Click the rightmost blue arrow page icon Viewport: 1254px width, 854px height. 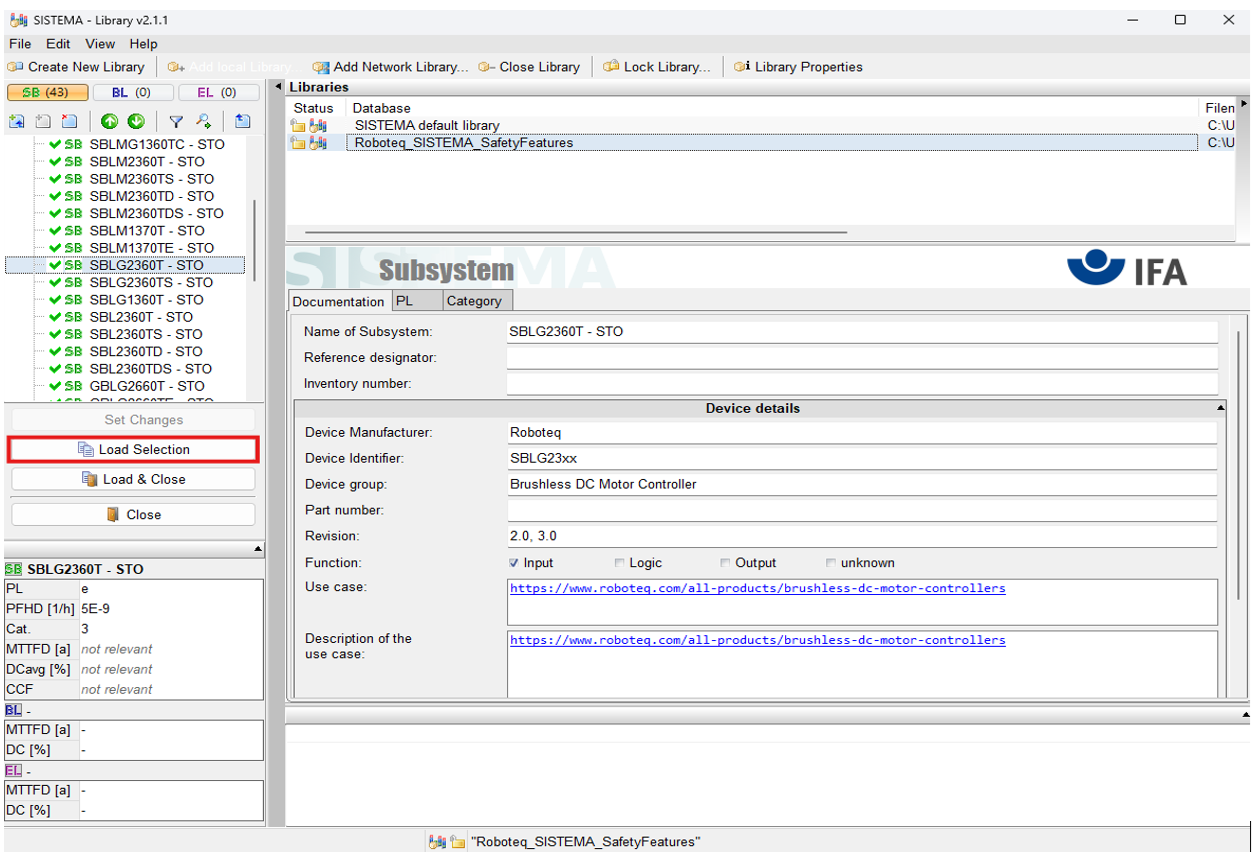243,121
